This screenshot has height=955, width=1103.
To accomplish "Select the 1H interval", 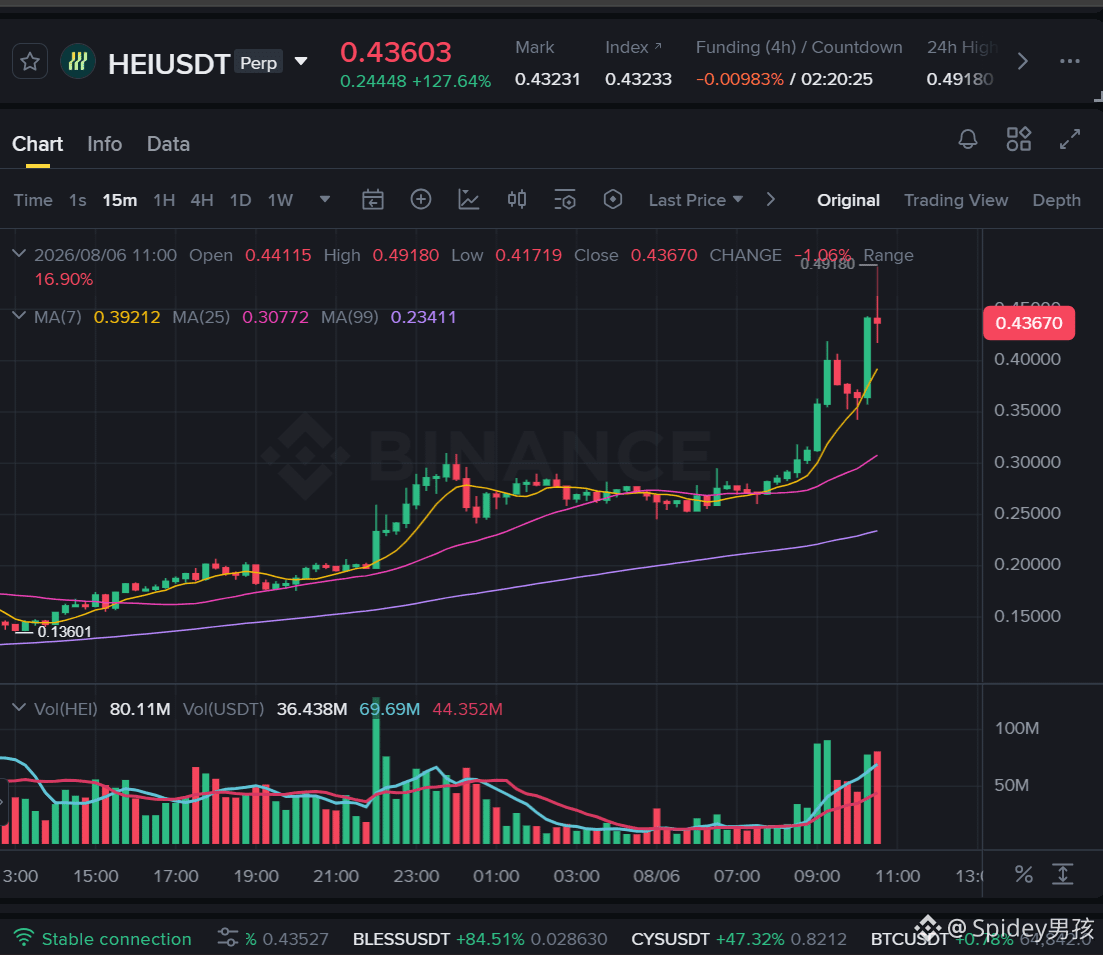I will tap(164, 200).
